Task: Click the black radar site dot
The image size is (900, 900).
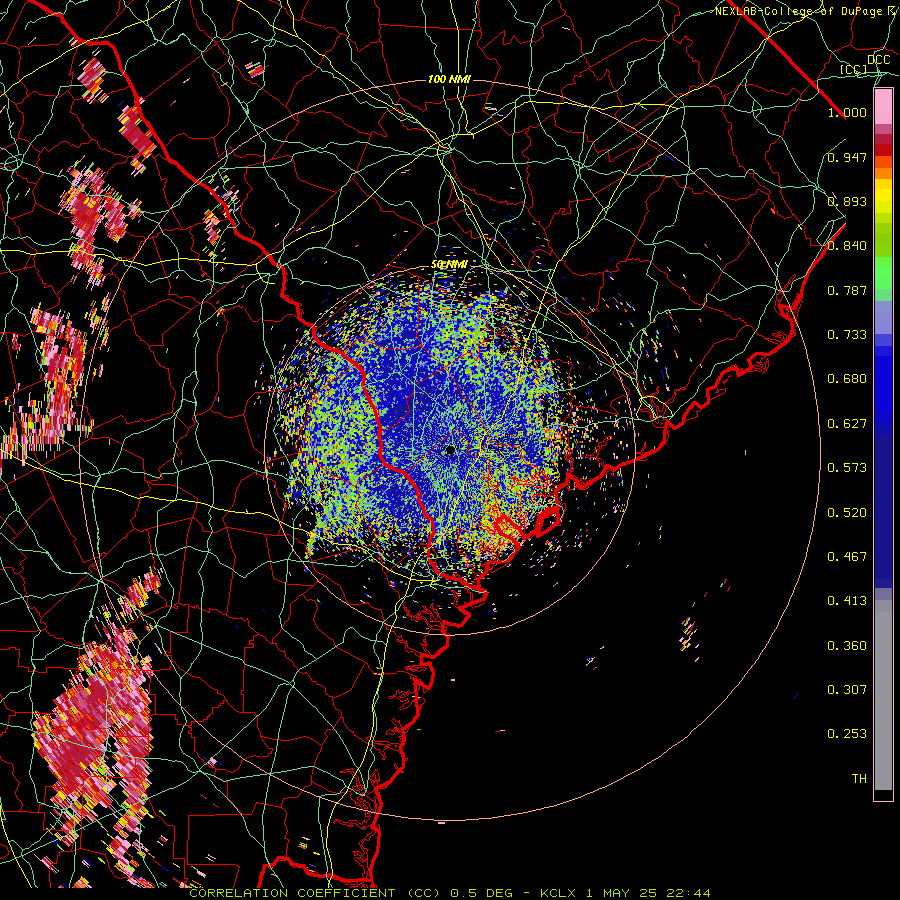Action: click(451, 451)
